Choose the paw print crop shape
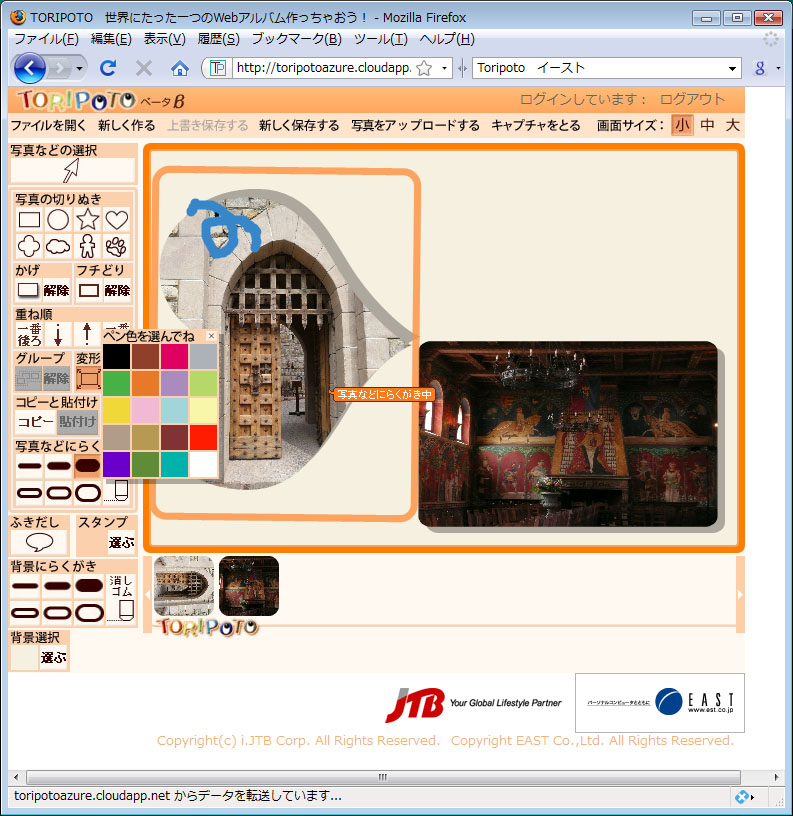Viewport: 793px width, 816px height. tap(117, 246)
